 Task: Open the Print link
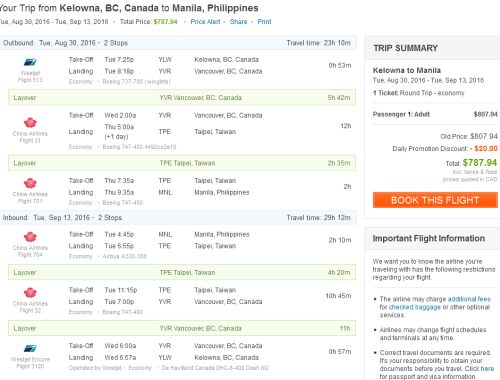[x=264, y=22]
